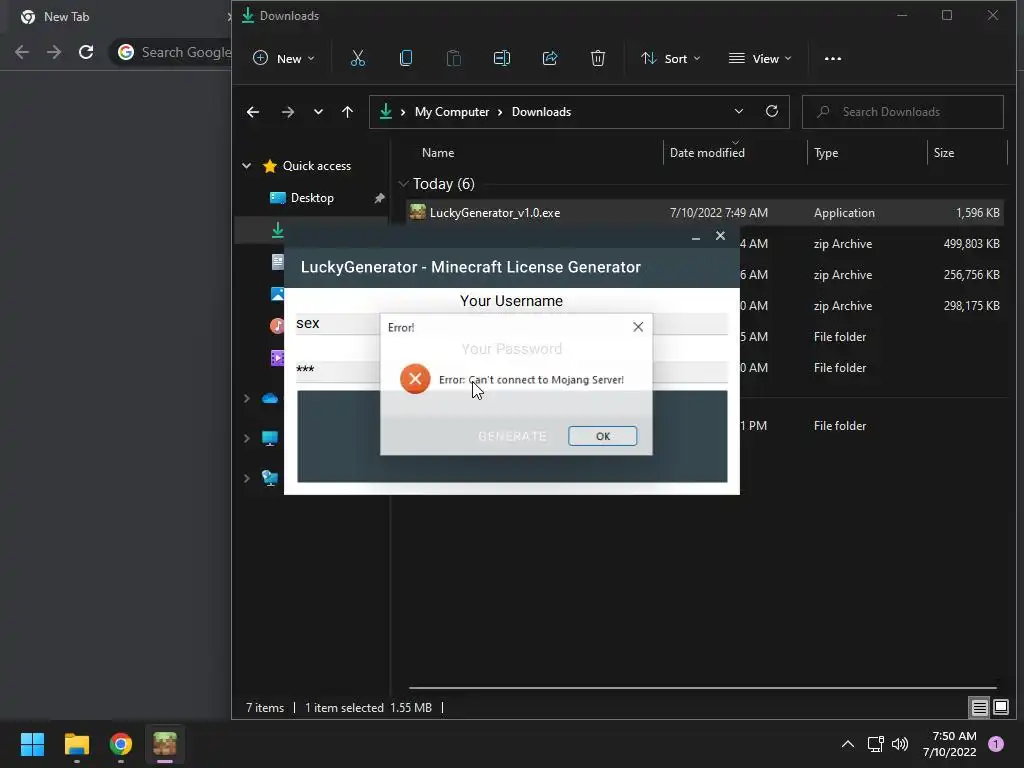This screenshot has height=768, width=1024.
Task: Open the Windows Start menu
Action: (x=32, y=744)
